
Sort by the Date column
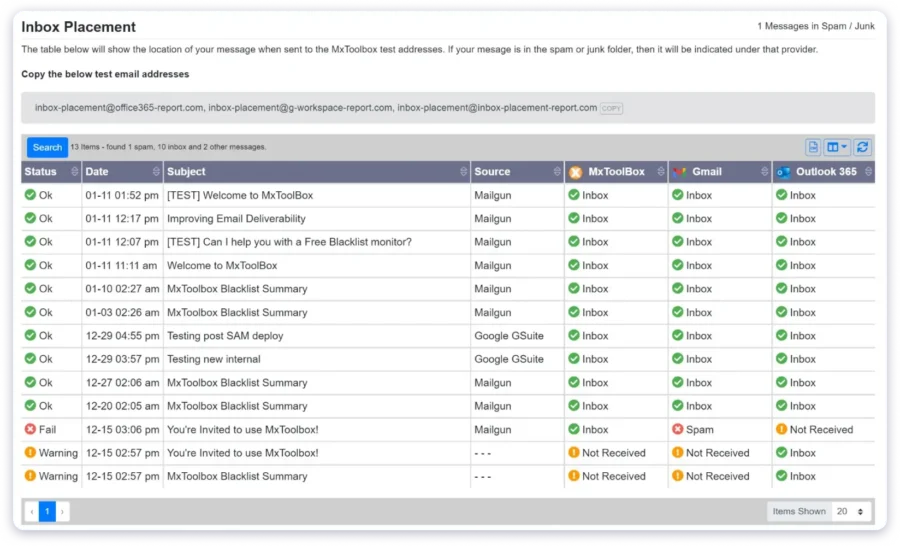click(156, 172)
